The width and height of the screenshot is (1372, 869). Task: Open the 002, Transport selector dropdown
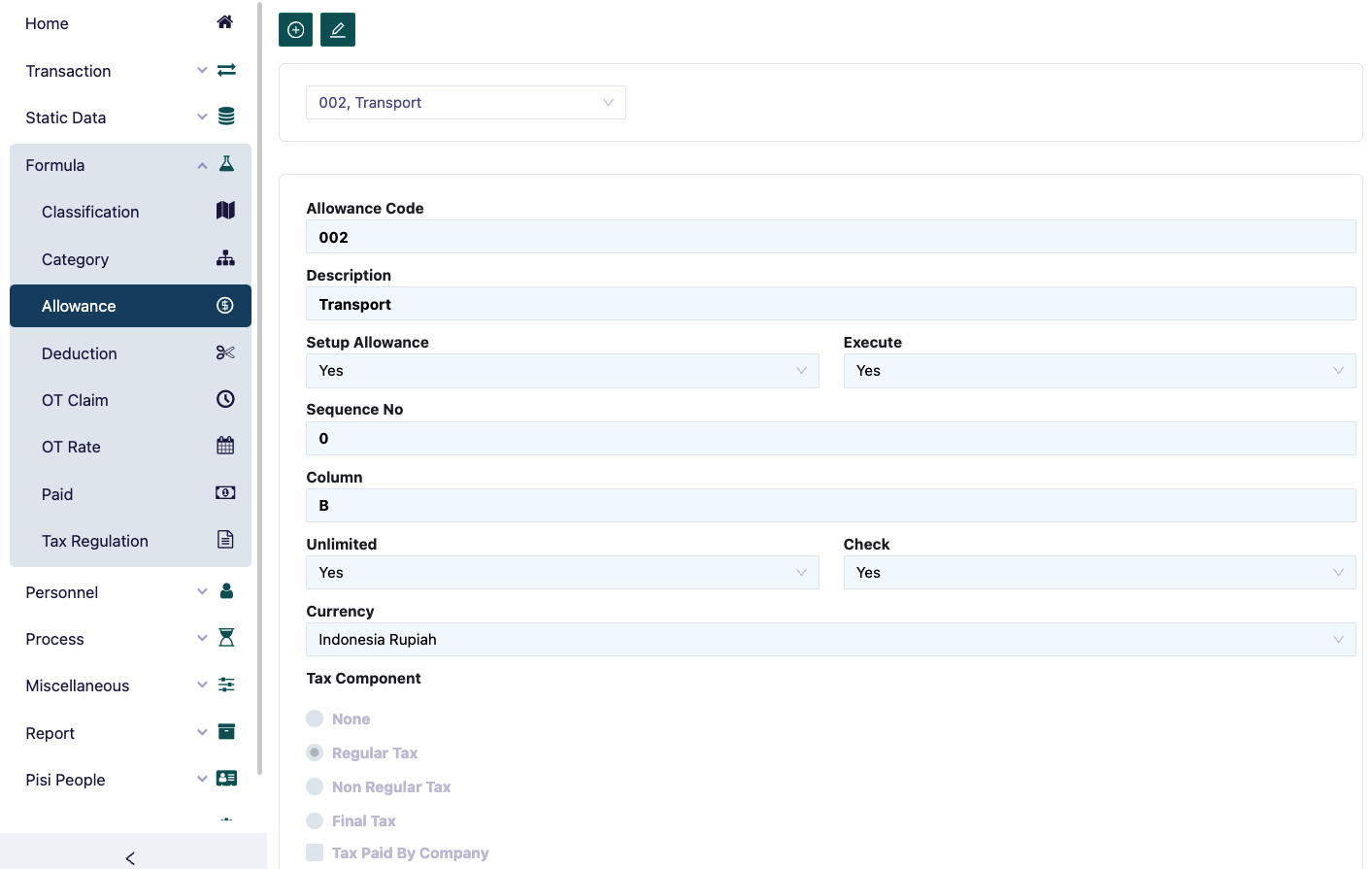[465, 102]
